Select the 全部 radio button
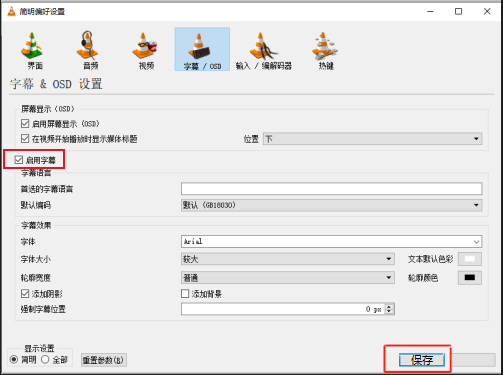The height and width of the screenshot is (375, 503). tap(45, 360)
